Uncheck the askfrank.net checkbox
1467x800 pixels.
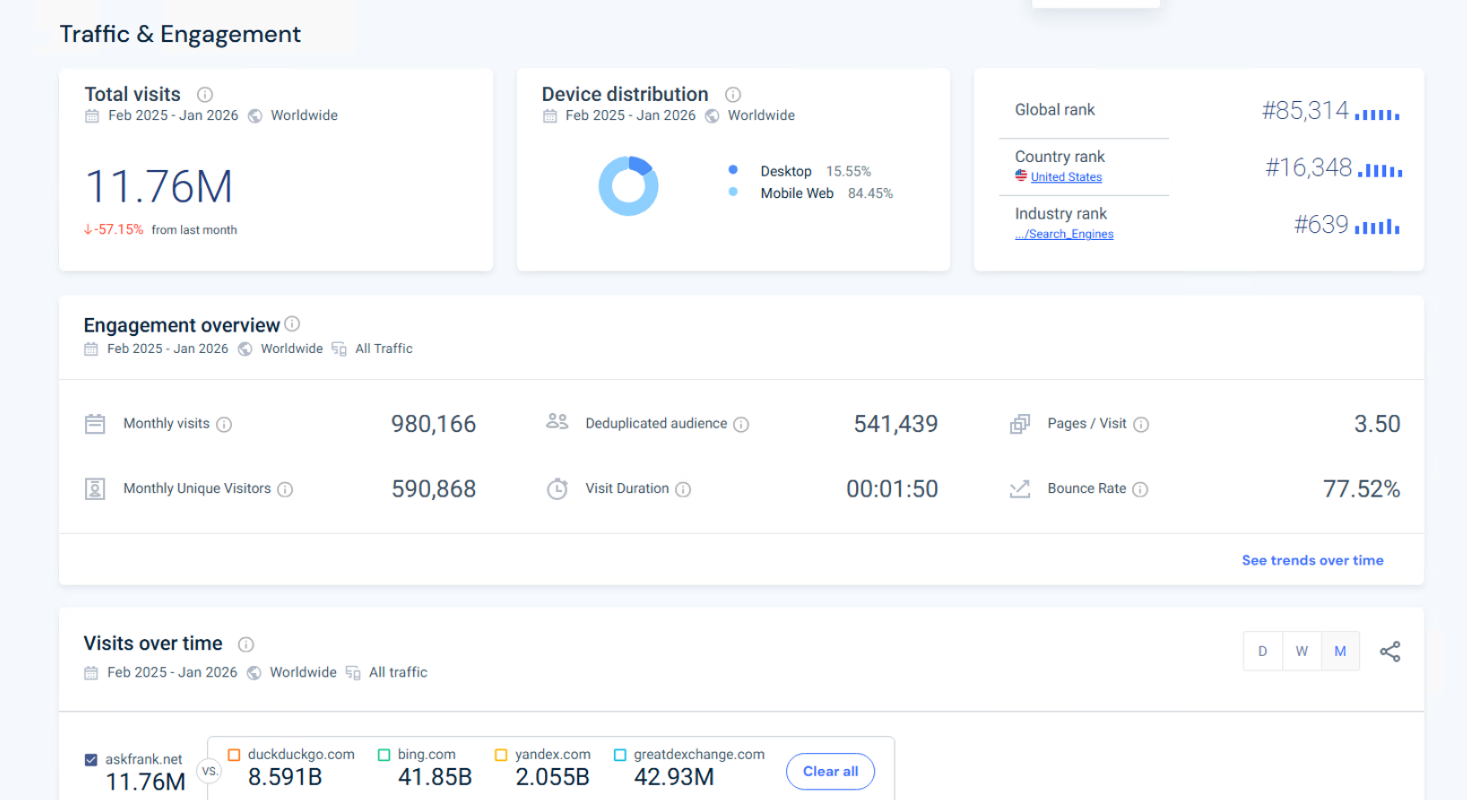point(92,760)
